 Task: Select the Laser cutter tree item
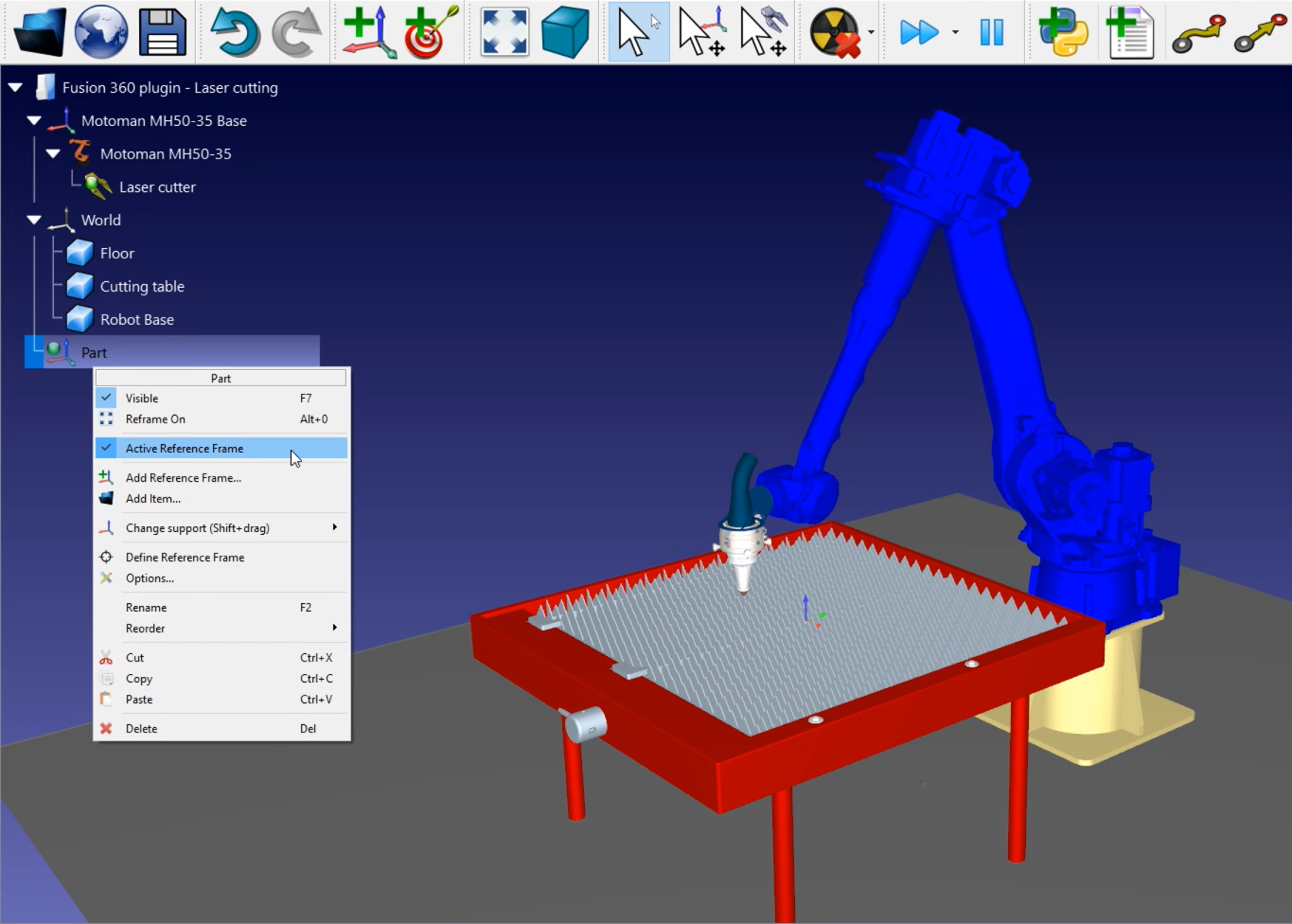[157, 187]
